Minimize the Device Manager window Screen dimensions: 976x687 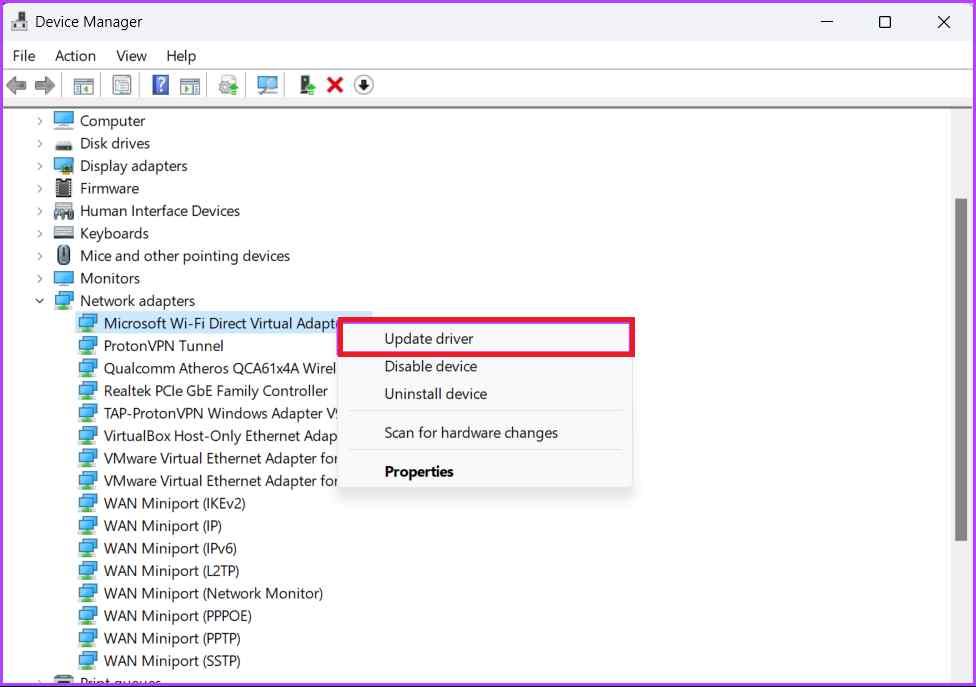click(827, 22)
